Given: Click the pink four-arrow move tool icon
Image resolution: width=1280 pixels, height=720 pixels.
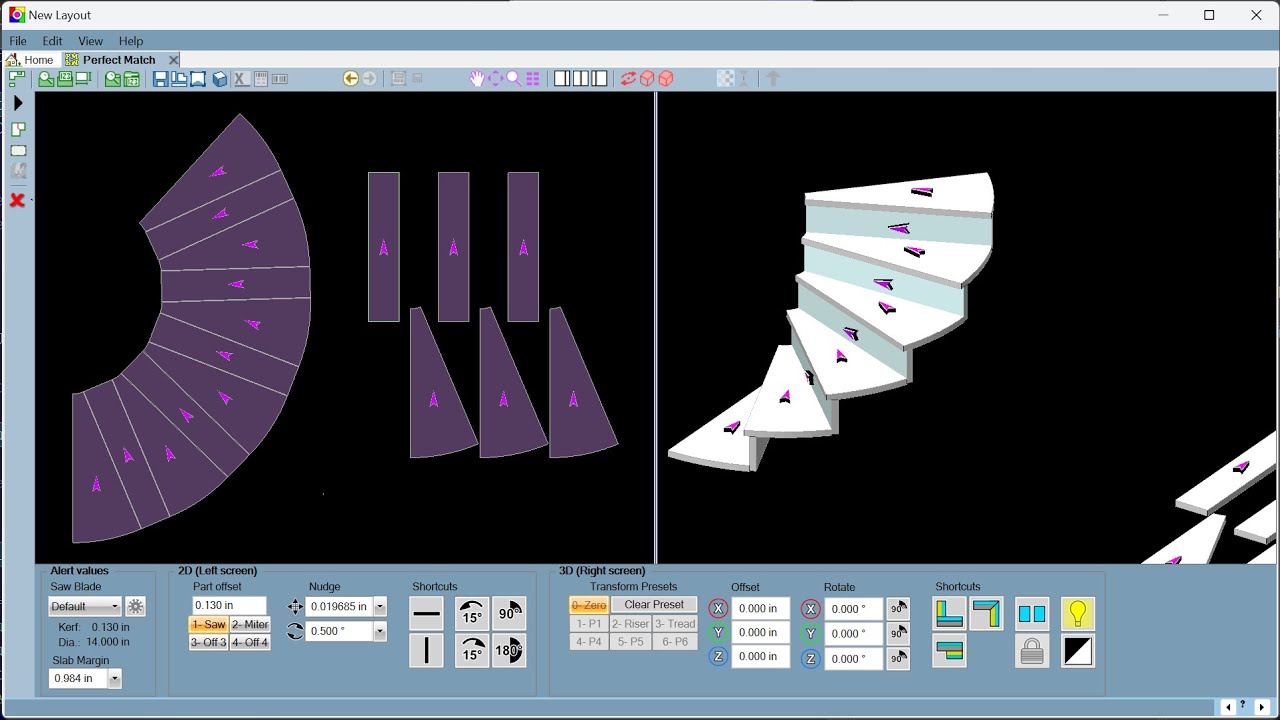Looking at the screenshot, I should click(495, 79).
